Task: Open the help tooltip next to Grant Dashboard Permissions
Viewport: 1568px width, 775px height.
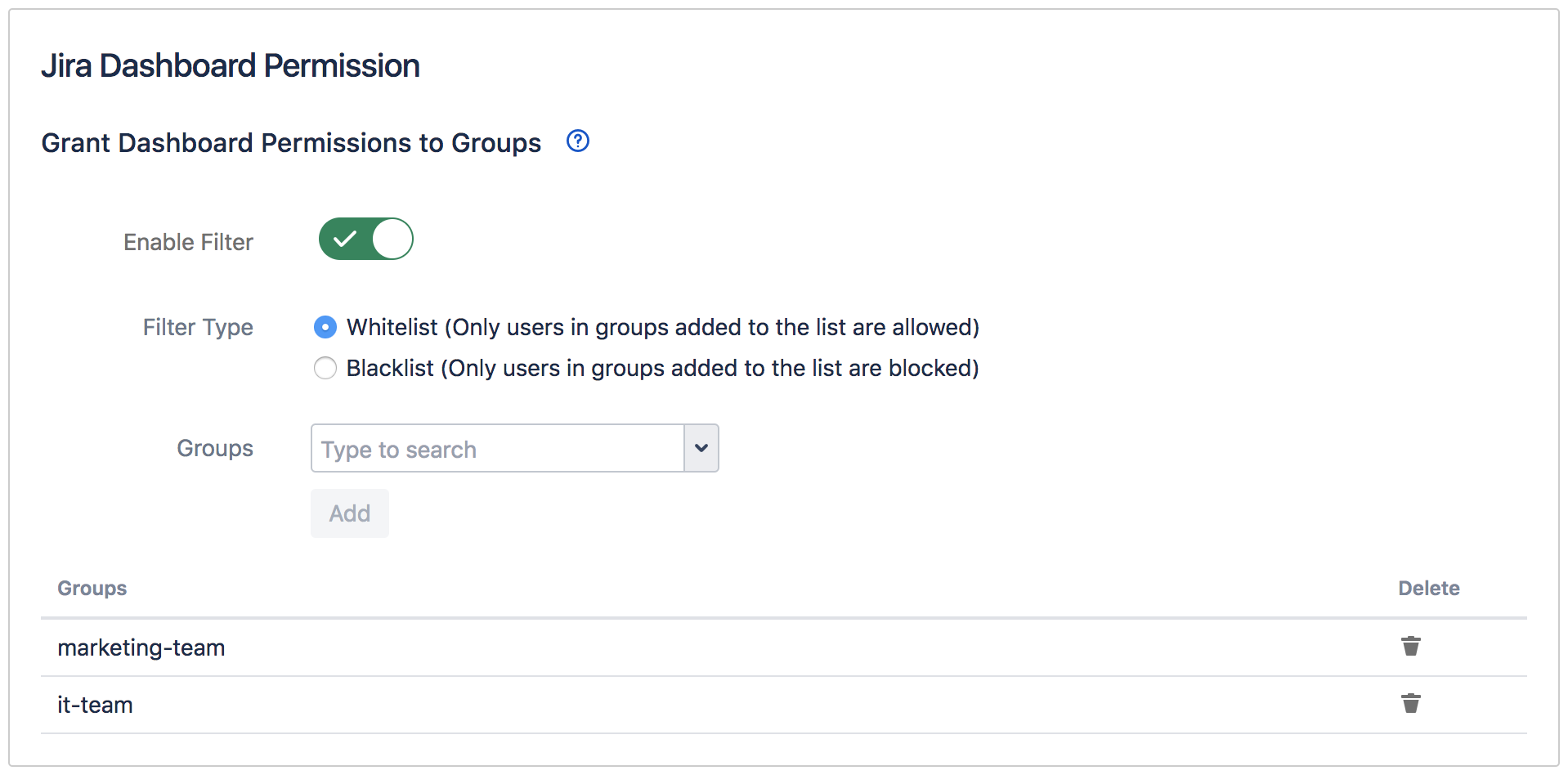Action: tap(578, 141)
